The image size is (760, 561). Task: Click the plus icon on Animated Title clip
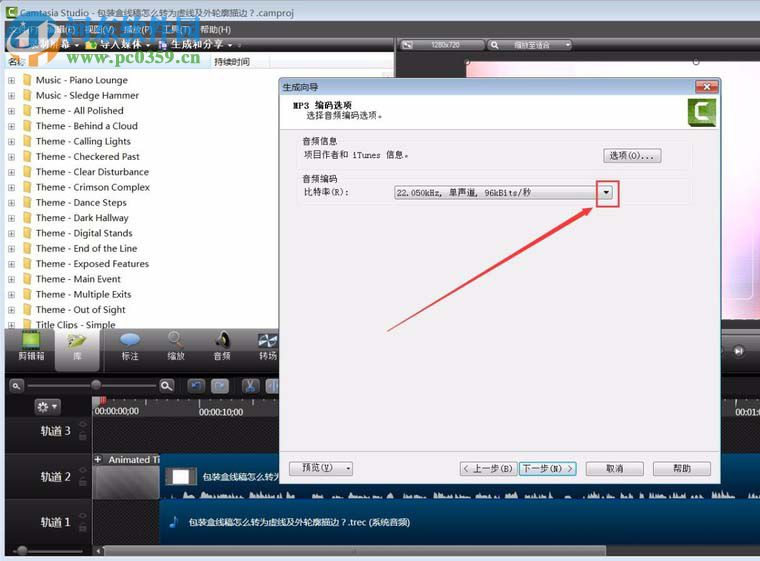point(98,459)
